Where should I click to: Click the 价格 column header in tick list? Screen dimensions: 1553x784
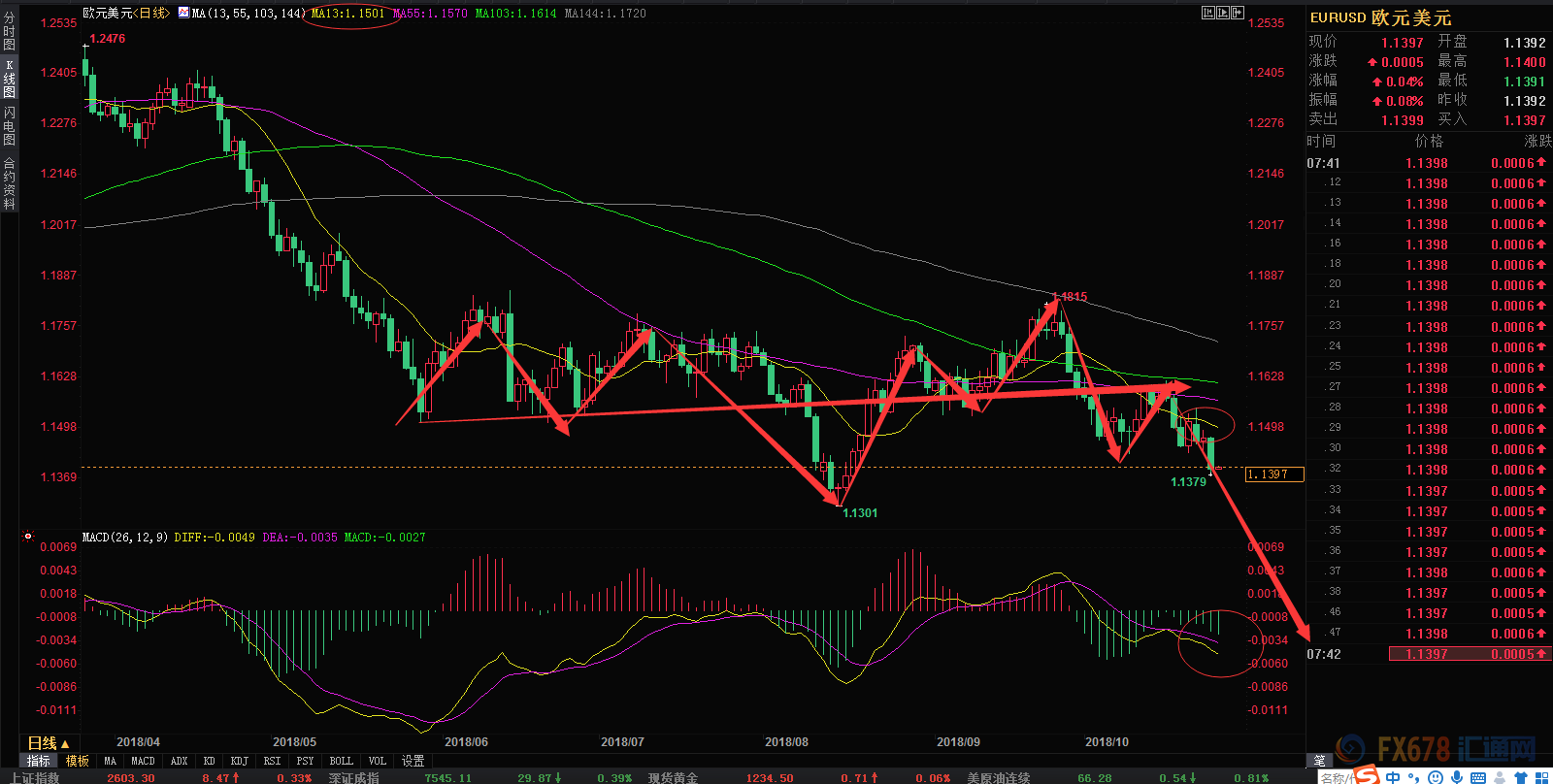pos(1429,142)
